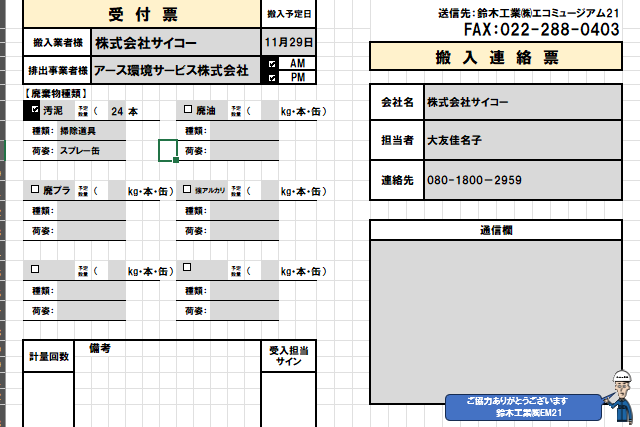
Task: Select the quantity cell showing 24
Action: pyautogui.click(x=117, y=111)
